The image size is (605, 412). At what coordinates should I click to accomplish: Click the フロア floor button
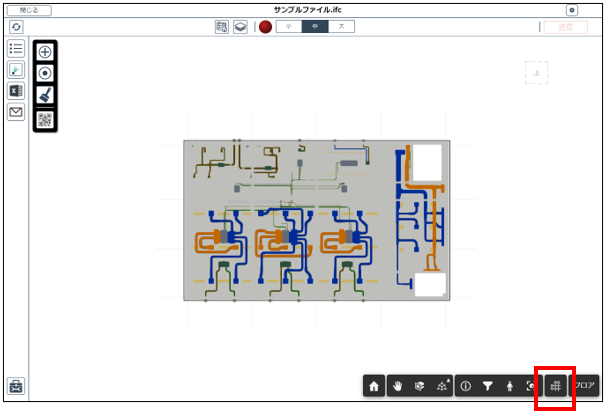[584, 385]
